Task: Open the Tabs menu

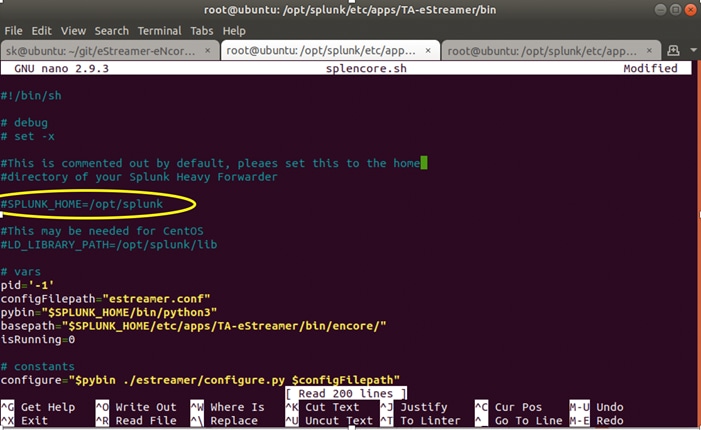Action: (x=202, y=31)
